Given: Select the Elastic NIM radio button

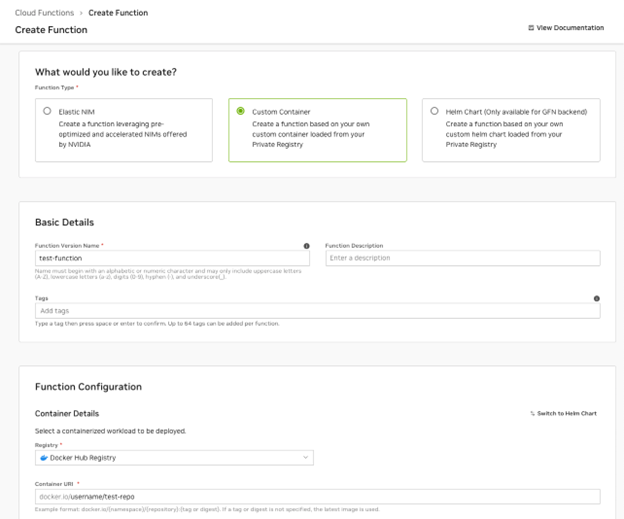Looking at the screenshot, I should pos(47,111).
